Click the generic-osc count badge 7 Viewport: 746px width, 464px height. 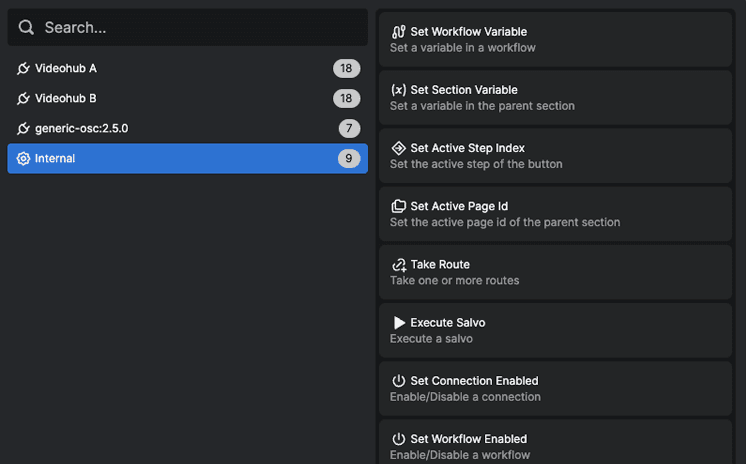tap(349, 128)
